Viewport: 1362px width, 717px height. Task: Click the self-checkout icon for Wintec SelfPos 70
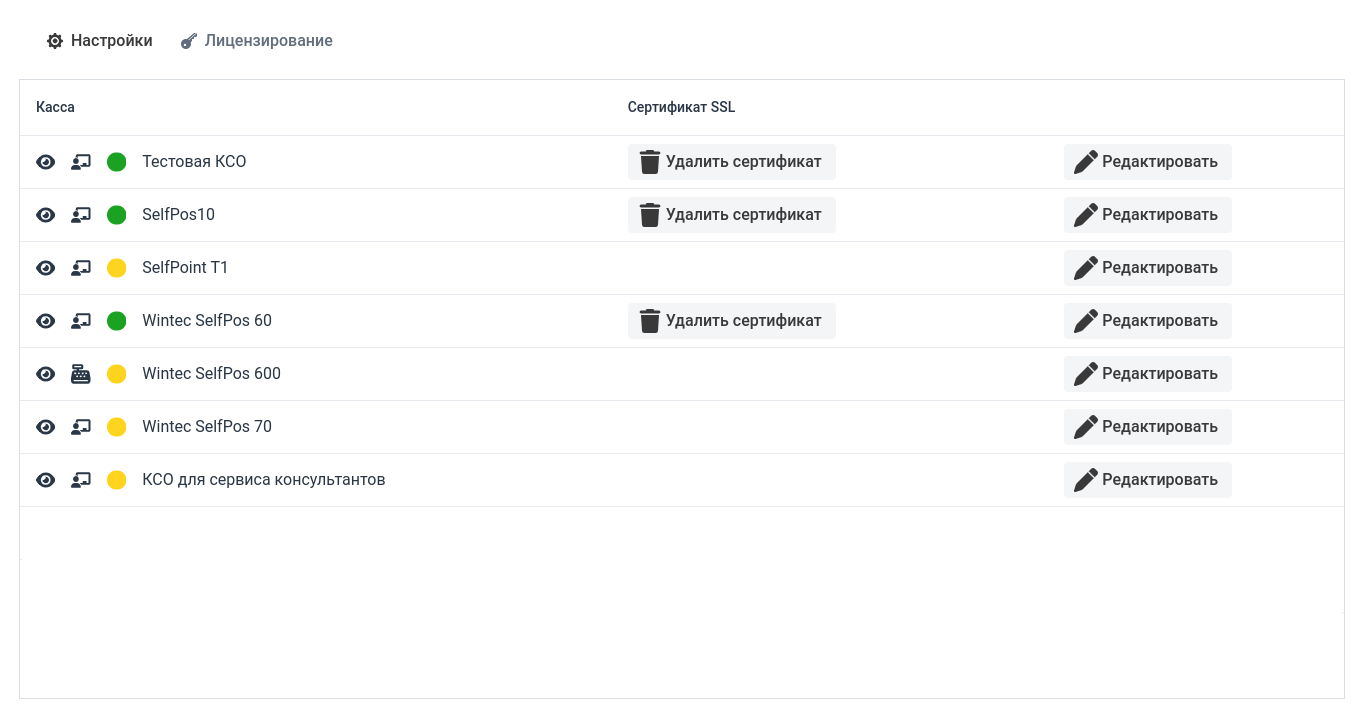click(81, 427)
